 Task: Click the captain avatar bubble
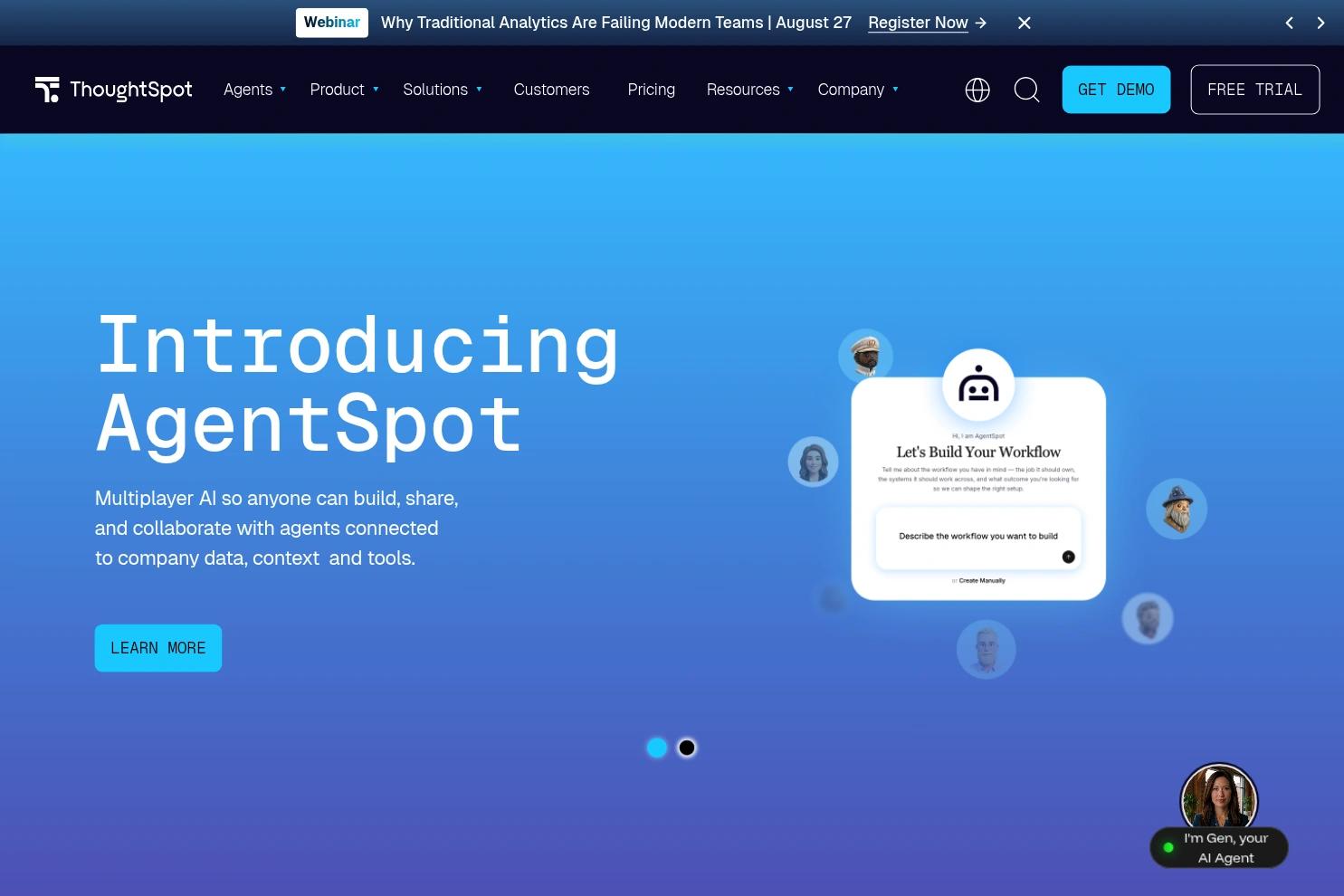pyautogui.click(x=866, y=356)
